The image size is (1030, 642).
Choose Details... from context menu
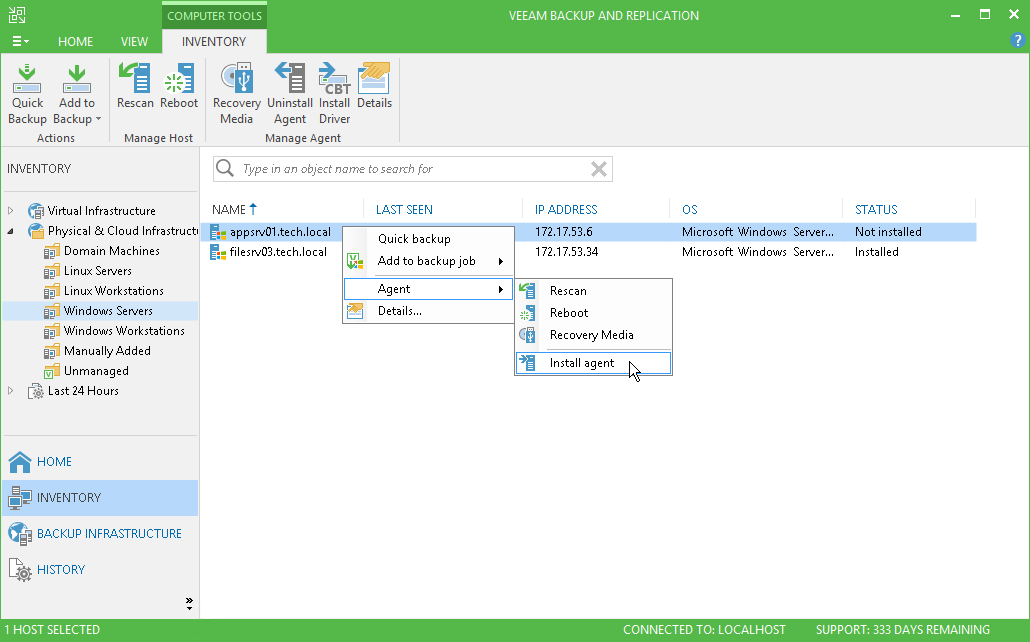428,311
